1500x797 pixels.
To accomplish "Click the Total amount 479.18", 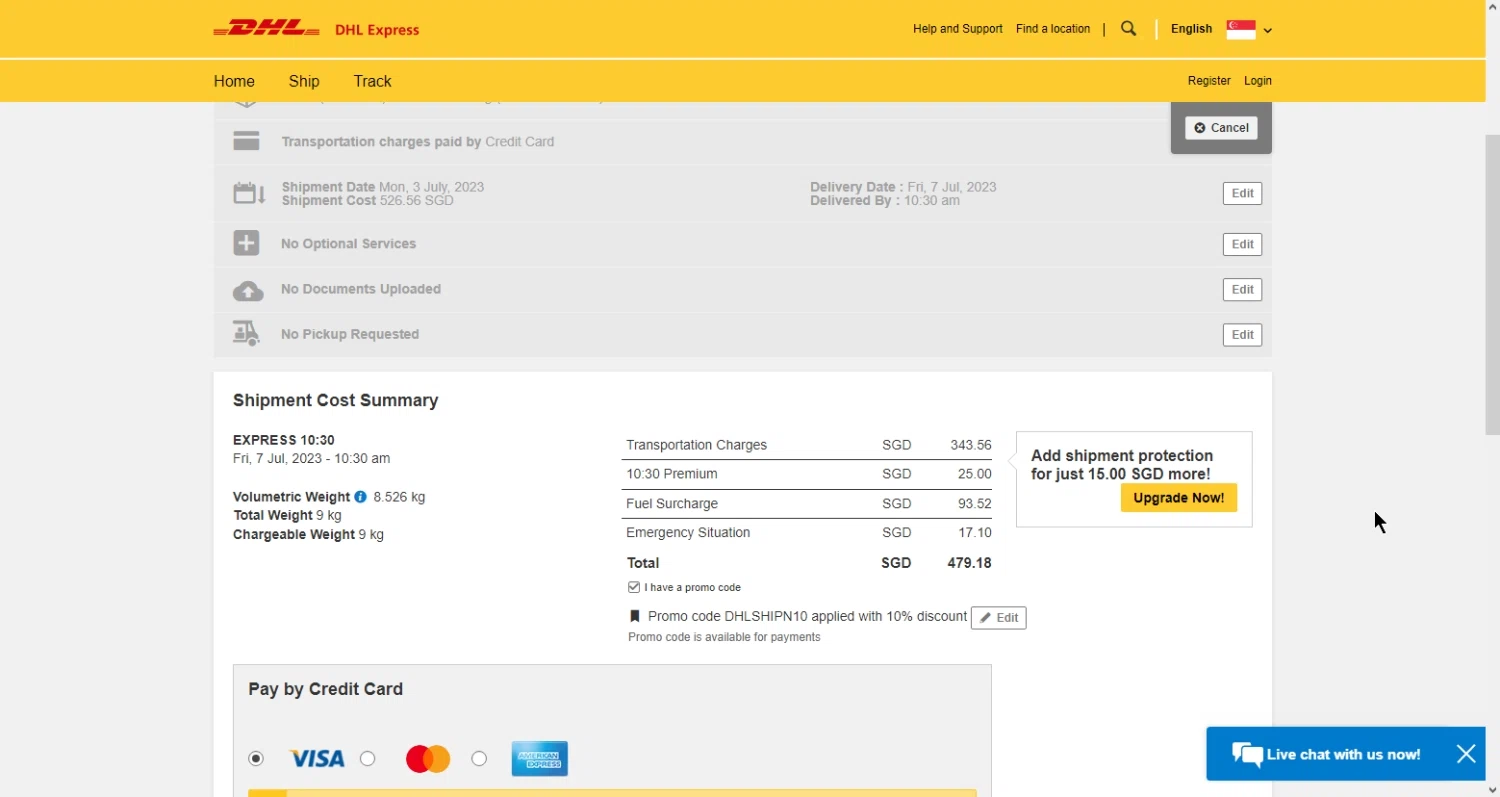I will pyautogui.click(x=969, y=563).
